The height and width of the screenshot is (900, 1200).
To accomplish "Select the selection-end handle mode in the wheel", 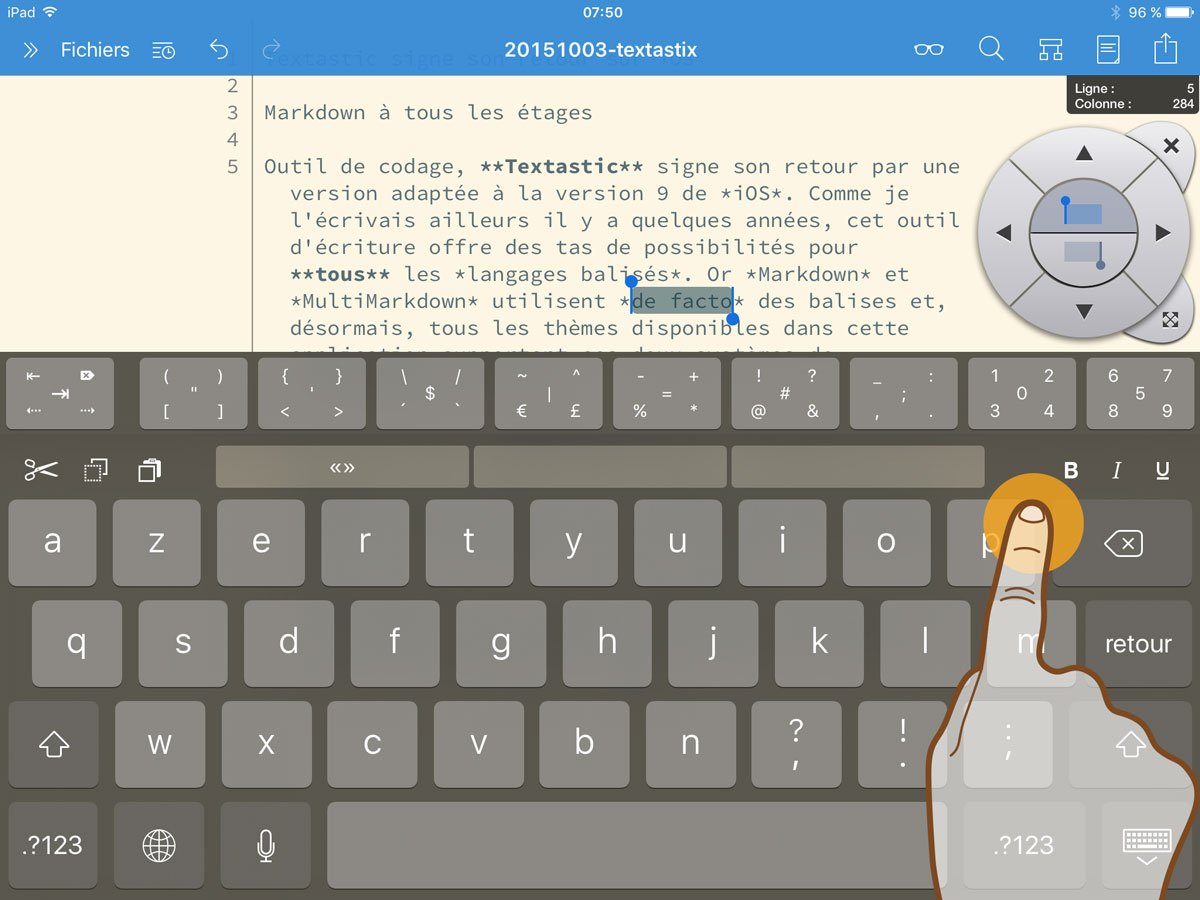I will click(x=1084, y=258).
